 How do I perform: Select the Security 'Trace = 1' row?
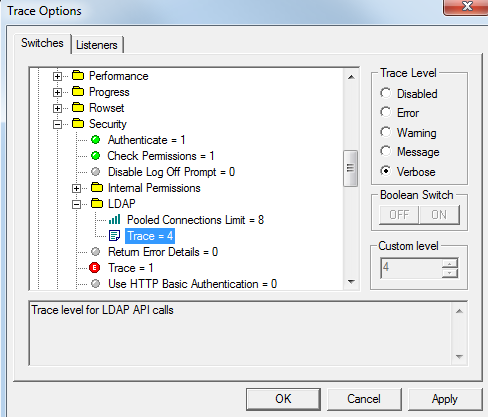(131, 268)
